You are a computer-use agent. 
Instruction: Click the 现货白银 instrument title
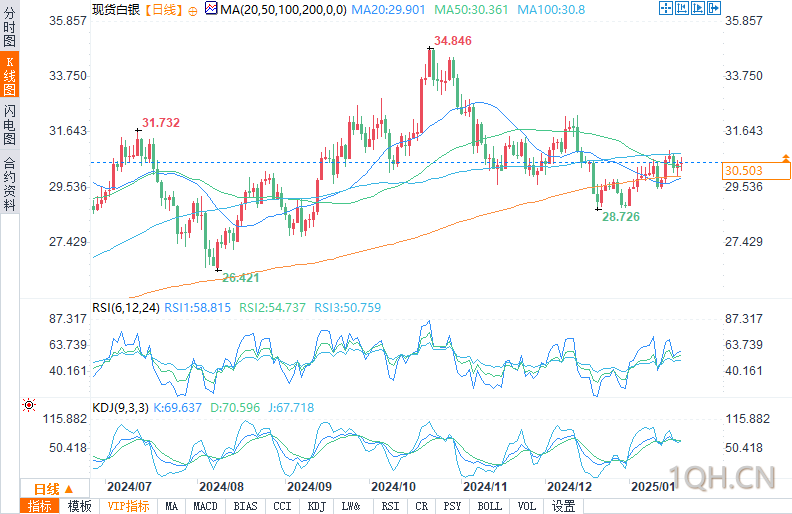point(116,9)
